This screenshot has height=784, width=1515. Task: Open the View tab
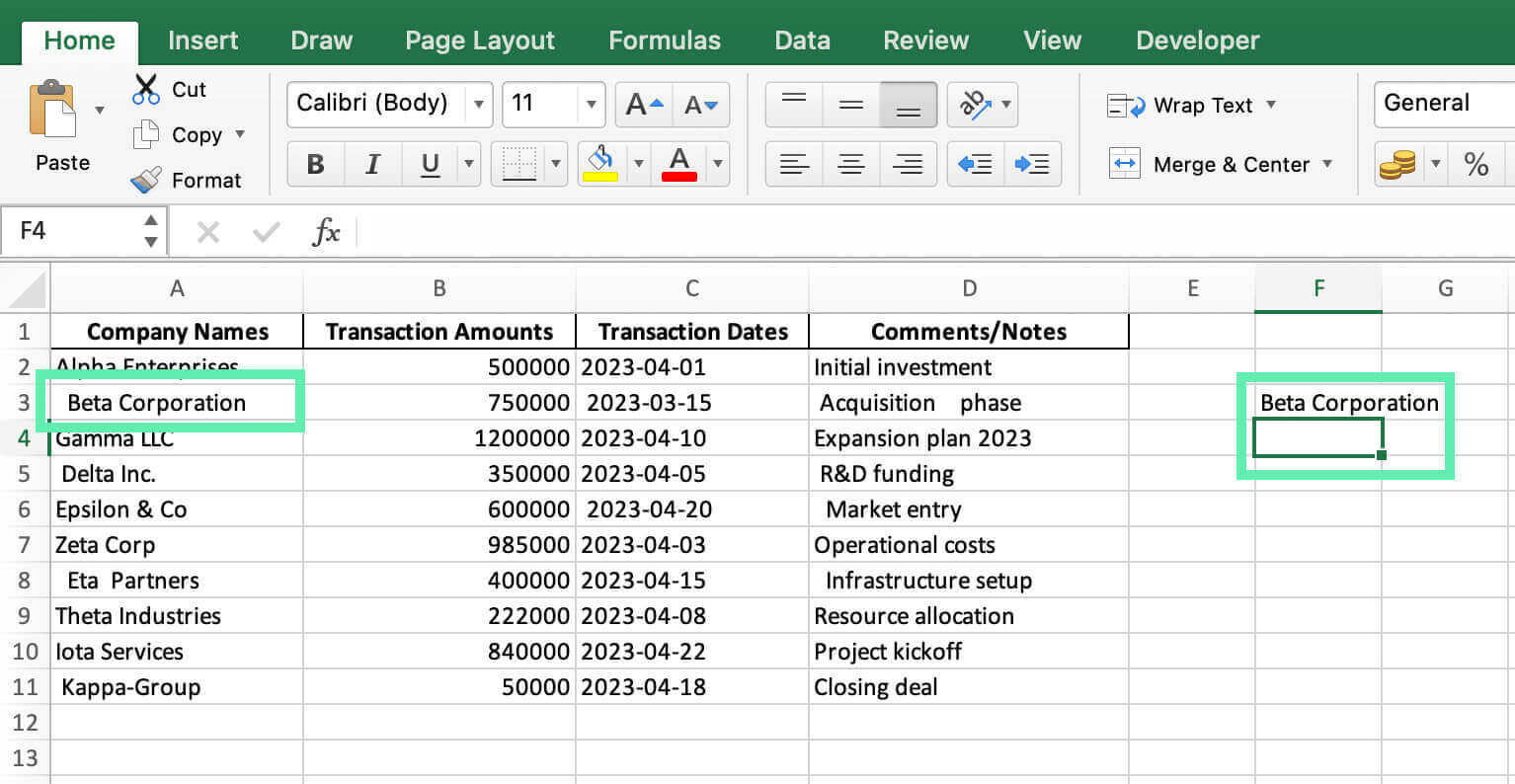point(1052,40)
